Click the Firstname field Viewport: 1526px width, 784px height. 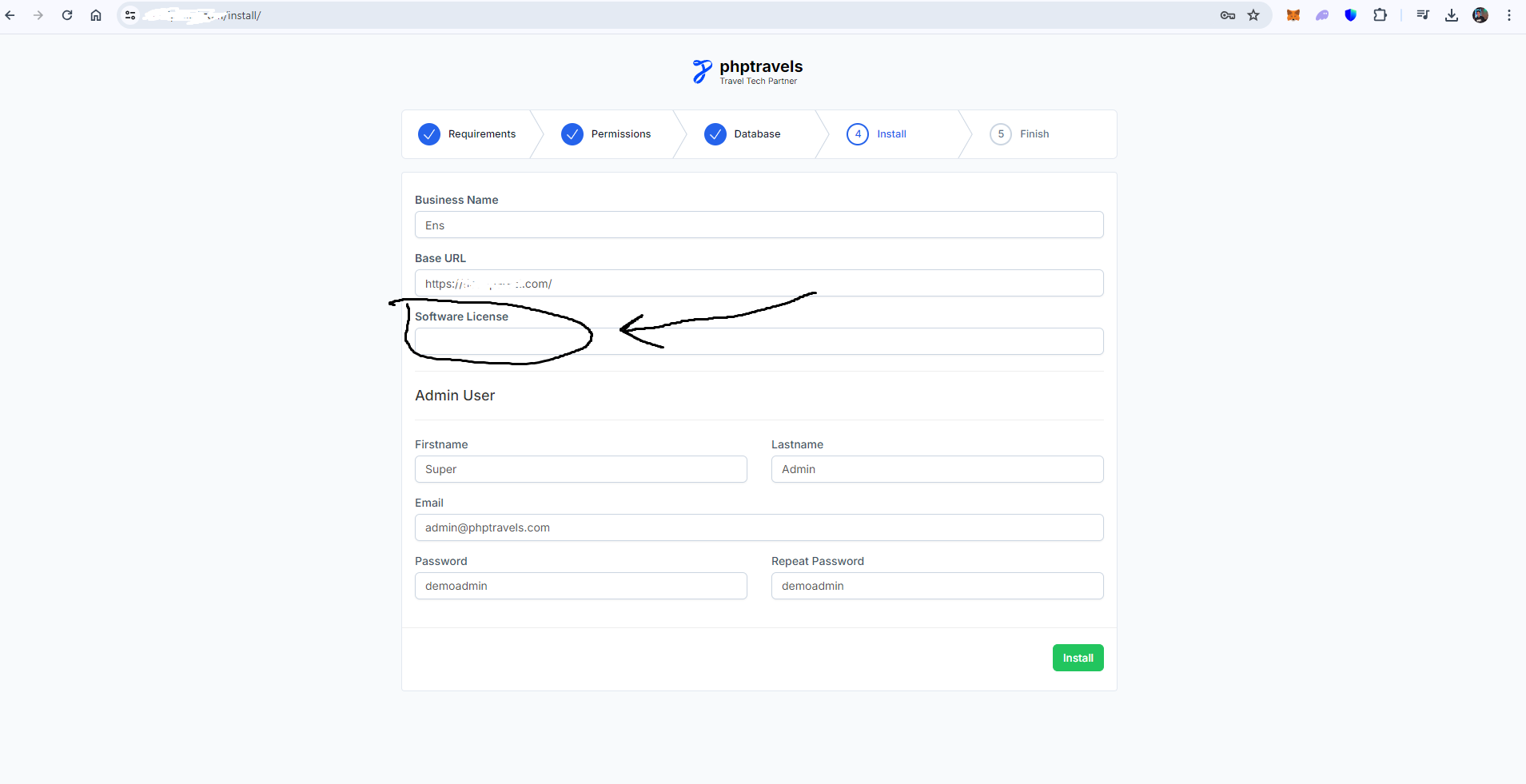pyautogui.click(x=581, y=469)
